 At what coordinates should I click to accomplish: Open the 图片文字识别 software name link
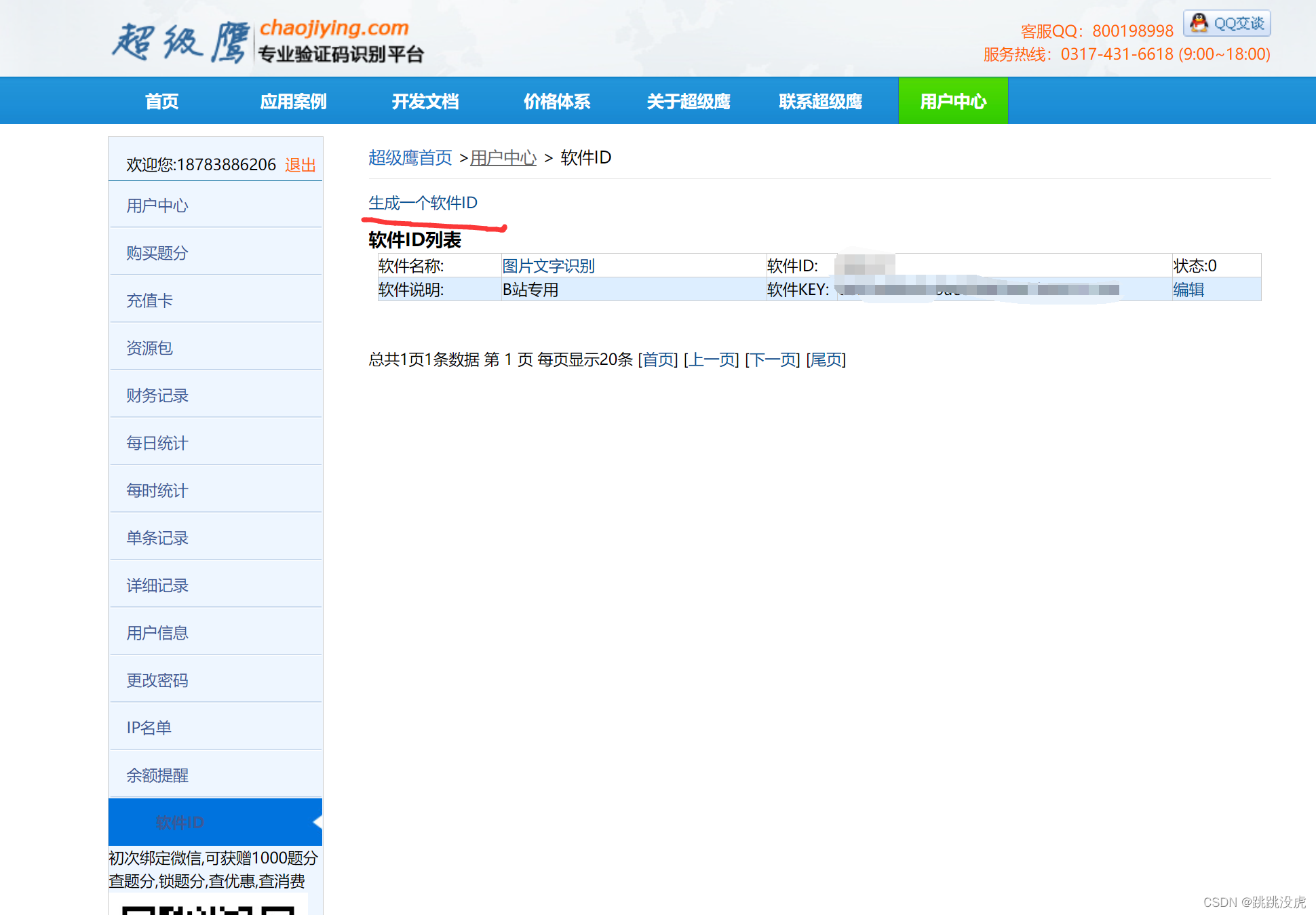(548, 266)
